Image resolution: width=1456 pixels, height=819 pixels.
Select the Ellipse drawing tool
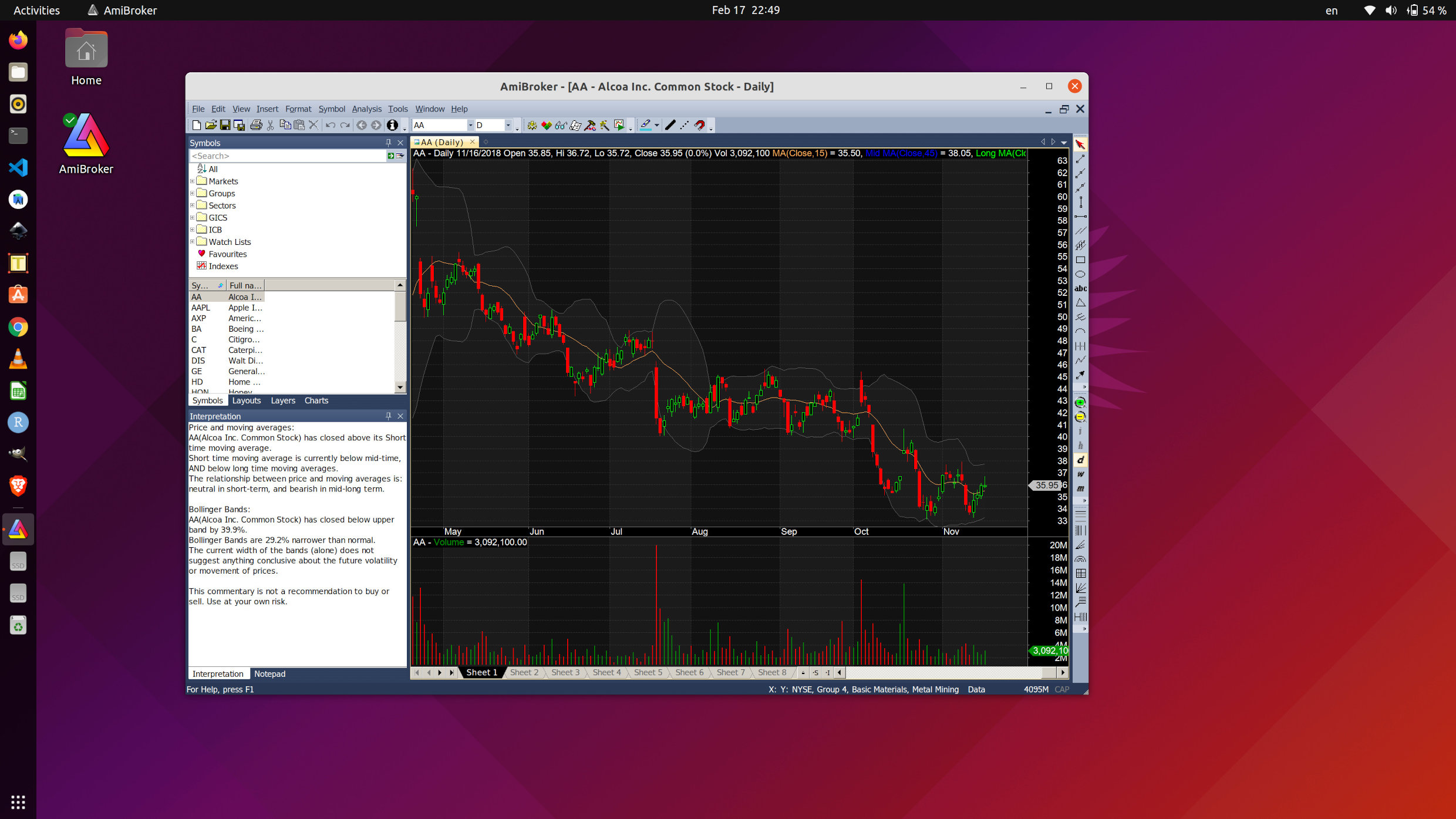(x=1080, y=274)
